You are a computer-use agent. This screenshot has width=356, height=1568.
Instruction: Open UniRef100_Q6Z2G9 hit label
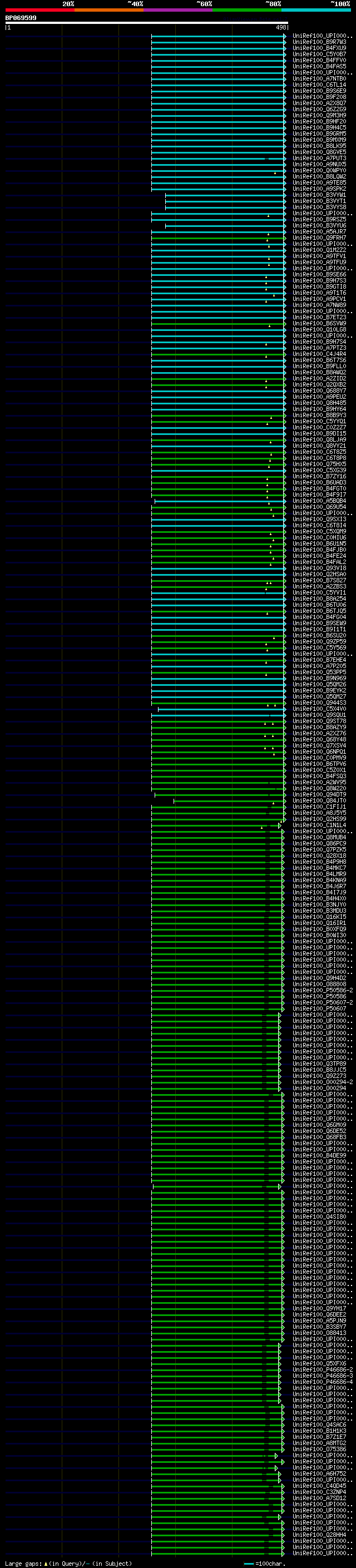pos(319,109)
